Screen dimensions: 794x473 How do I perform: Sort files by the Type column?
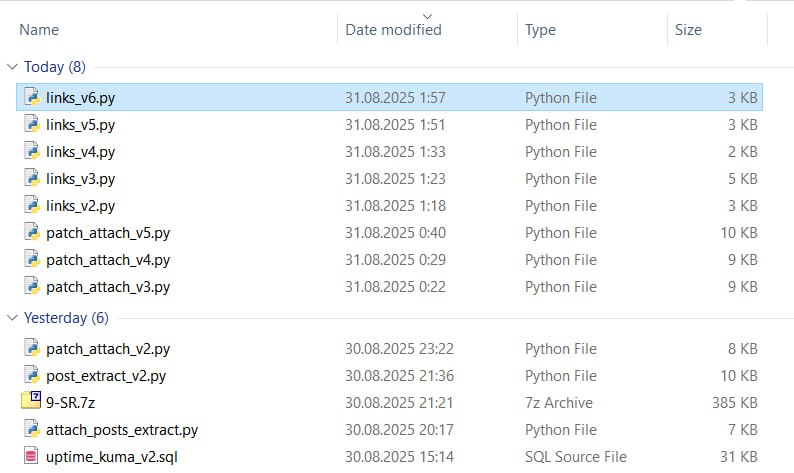[x=540, y=30]
